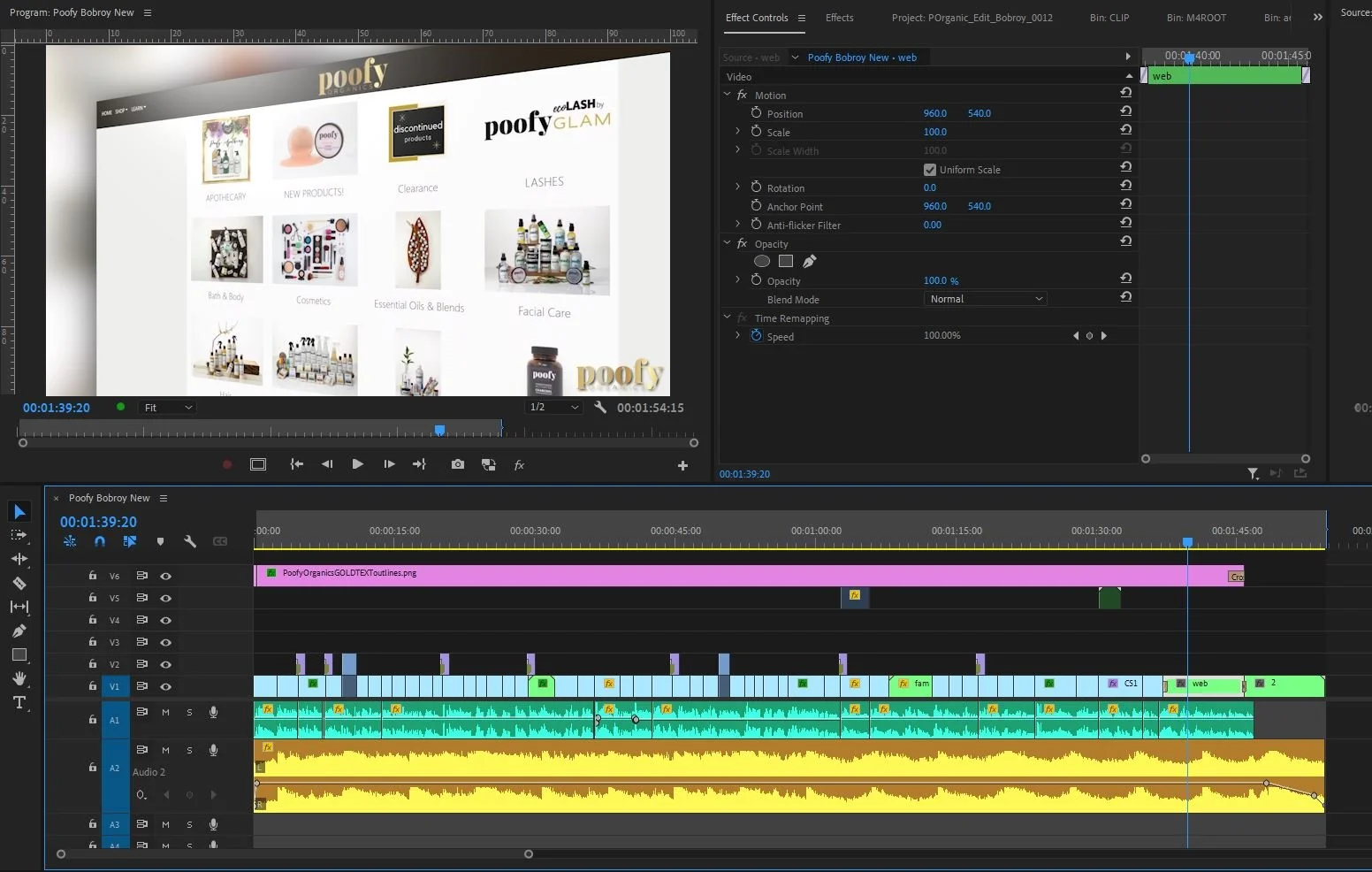
Task: Step back one frame in Program monitor
Action: coord(327,464)
